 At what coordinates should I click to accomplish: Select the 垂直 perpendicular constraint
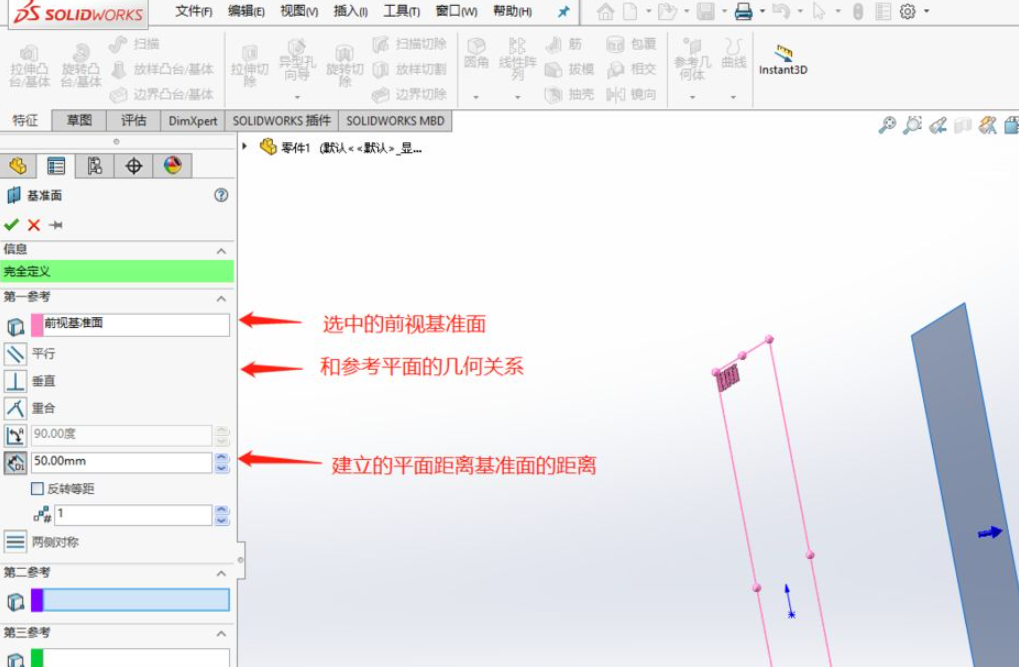click(x=15, y=381)
